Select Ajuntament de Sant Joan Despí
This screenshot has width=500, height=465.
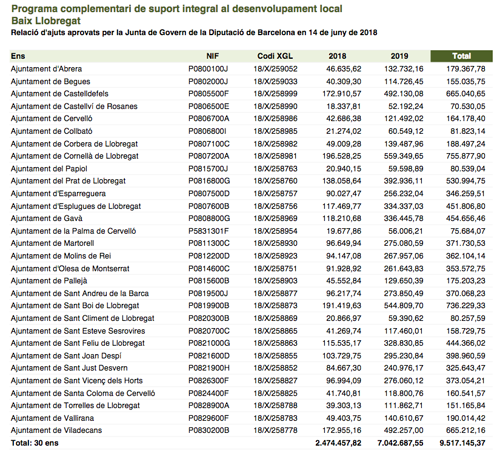66,356
